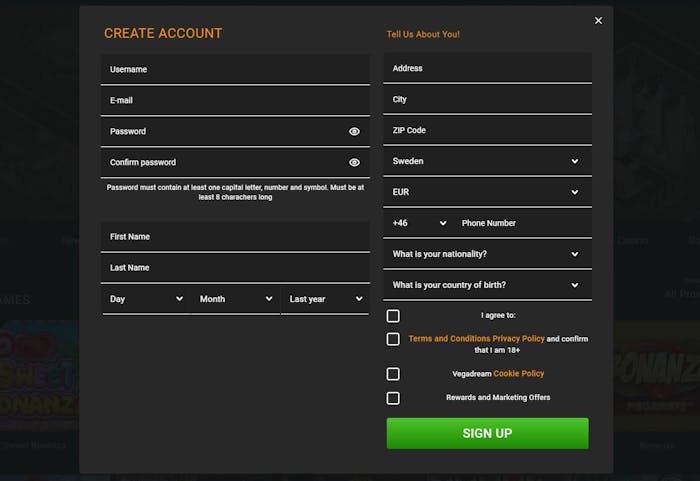
Task: Open the EUR currency dropdown
Action: 488,192
